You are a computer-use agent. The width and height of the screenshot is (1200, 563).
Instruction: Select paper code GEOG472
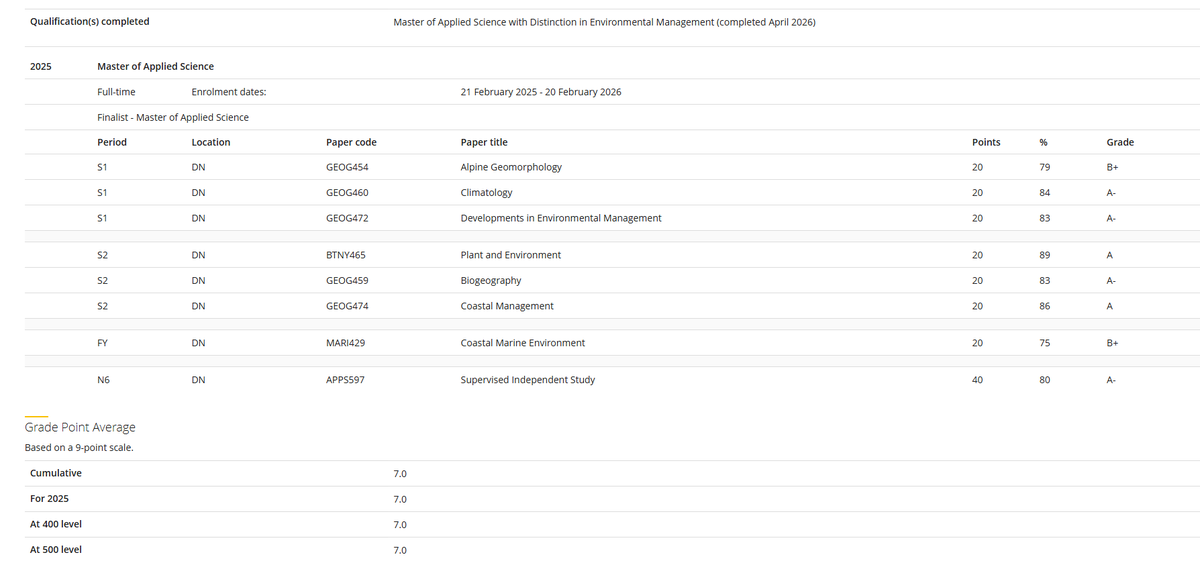tap(348, 217)
